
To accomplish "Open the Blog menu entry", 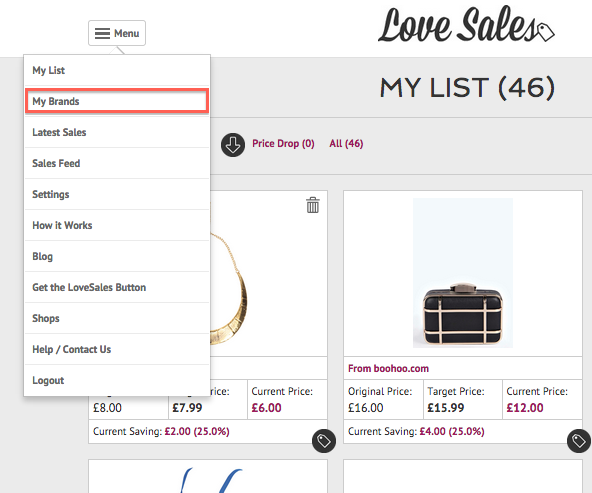I will 117,256.
